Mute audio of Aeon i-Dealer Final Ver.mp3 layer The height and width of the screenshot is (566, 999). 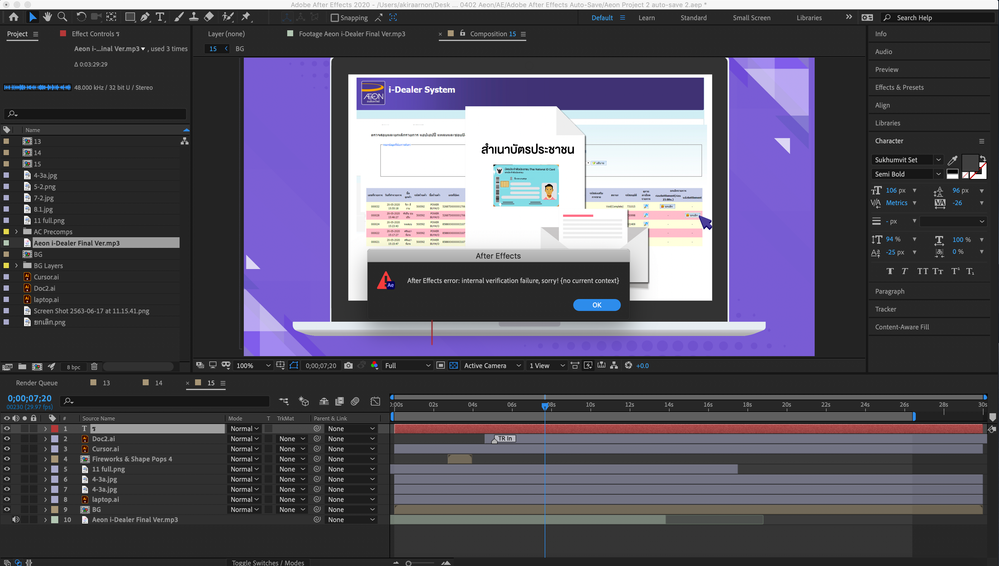click(x=15, y=519)
